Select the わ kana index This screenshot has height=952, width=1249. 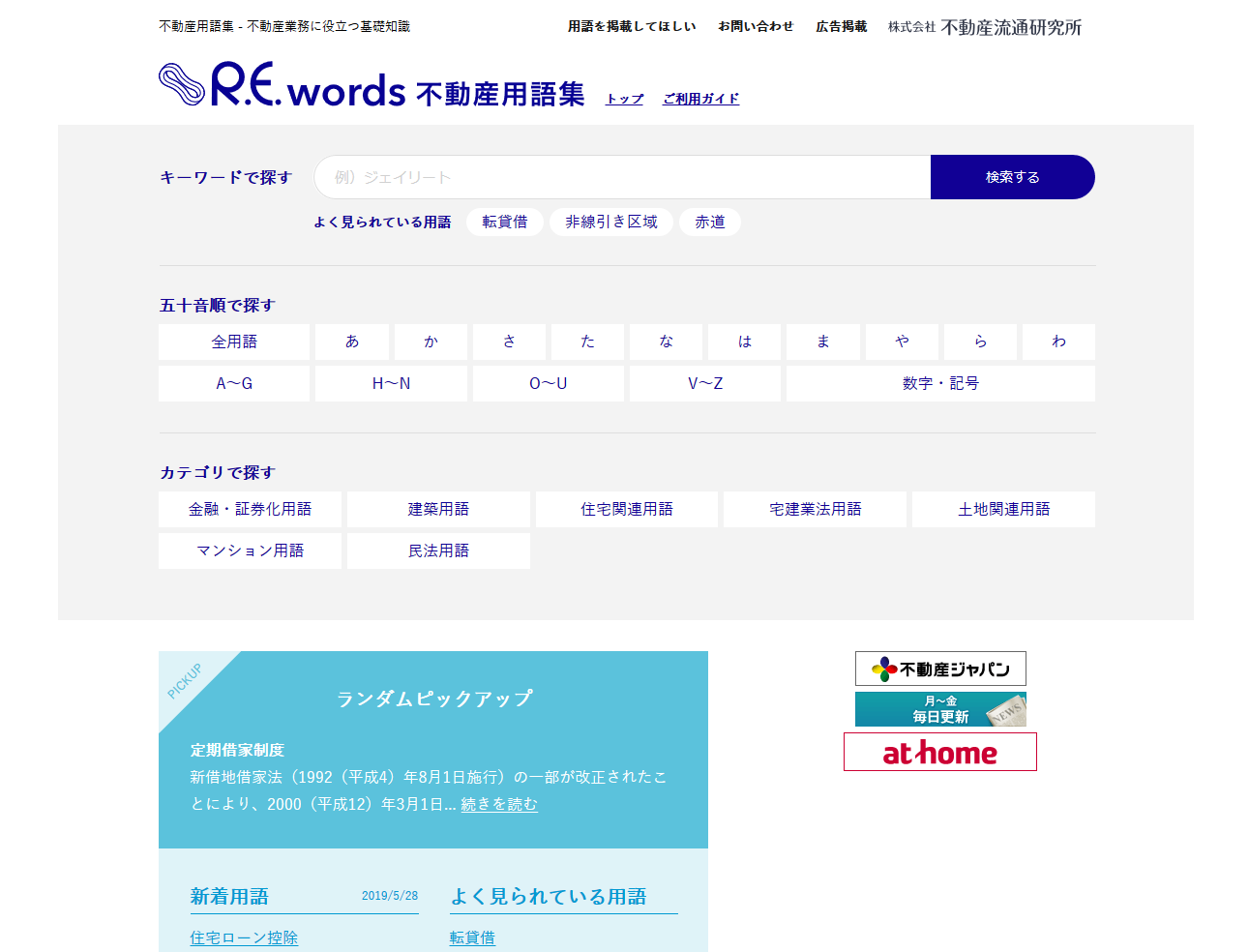coord(1058,342)
